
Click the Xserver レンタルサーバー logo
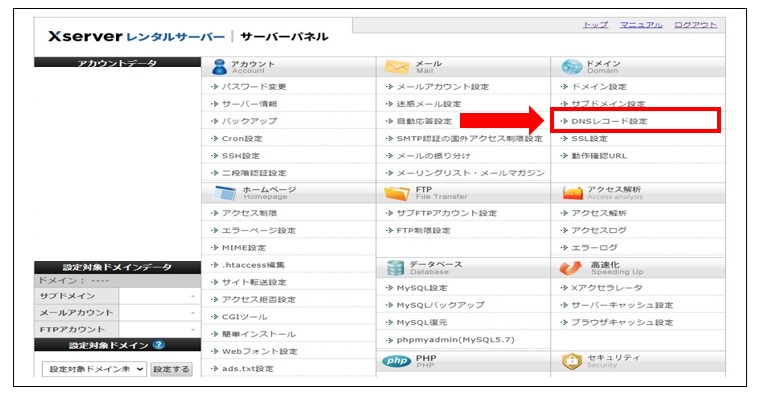pyautogui.click(x=136, y=36)
